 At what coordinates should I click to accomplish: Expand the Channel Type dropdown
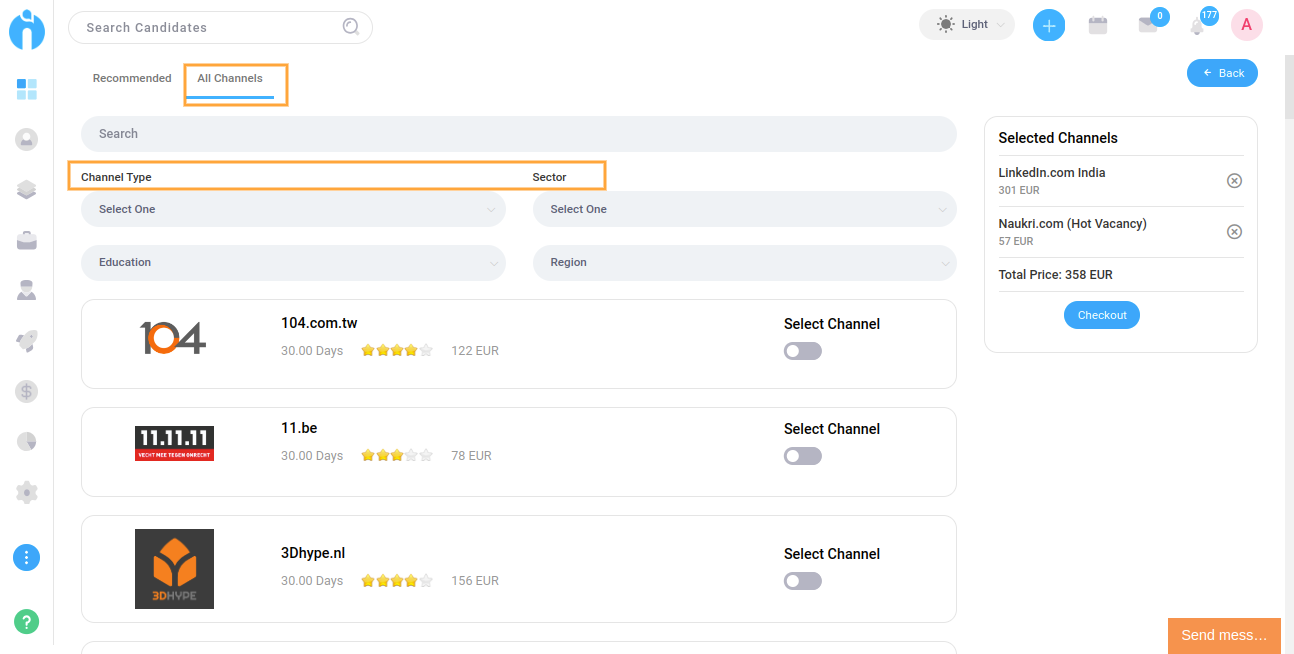tap(293, 209)
